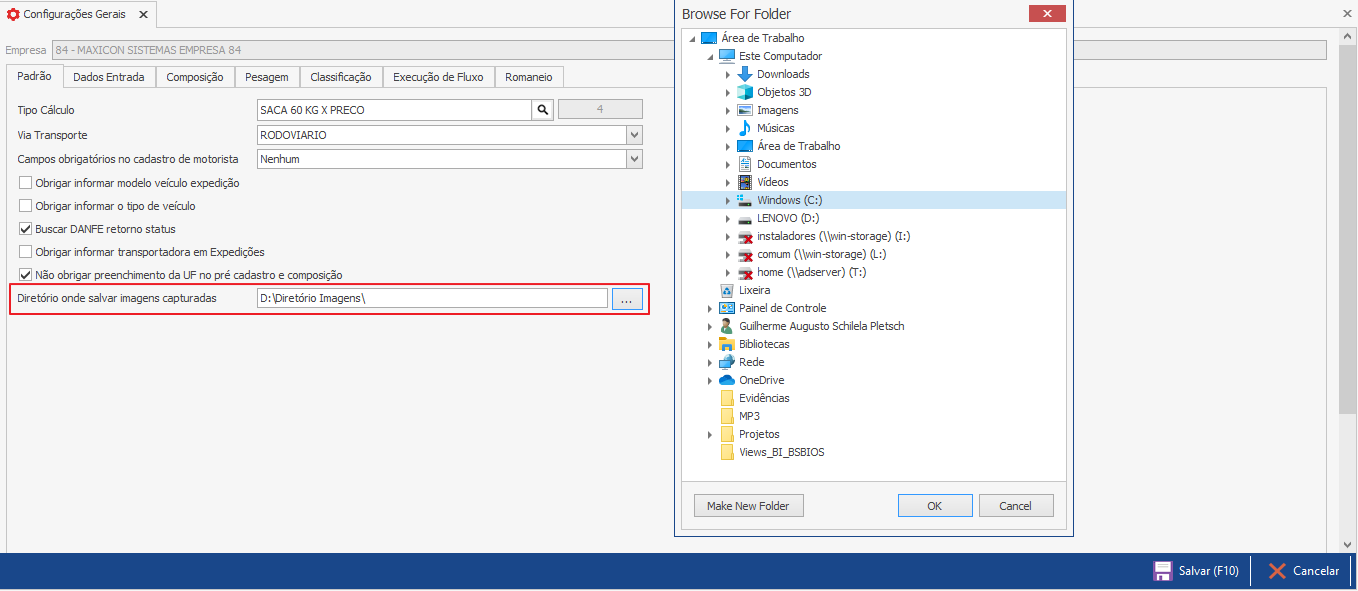Click the Bibliotecas icon
The width and height of the screenshot is (1358, 591).
[727, 344]
